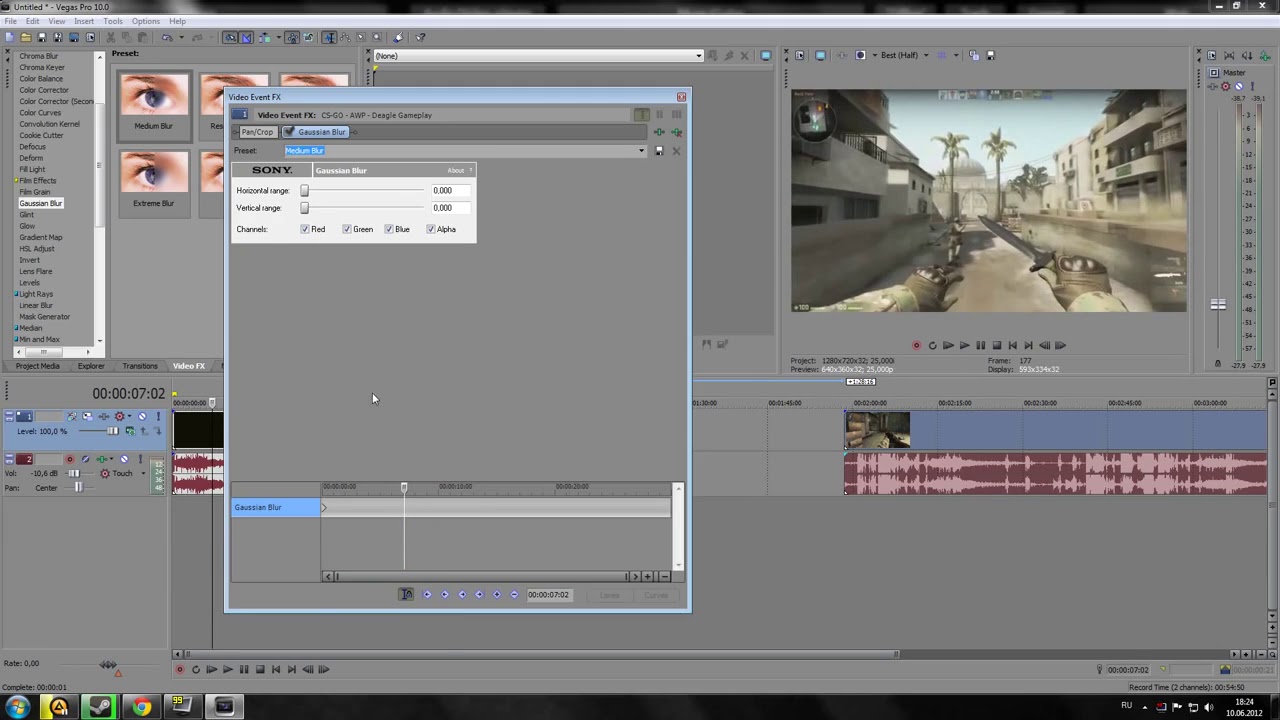Open Google Chrome from the taskbar
Image resolution: width=1280 pixels, height=720 pixels.
(x=141, y=708)
